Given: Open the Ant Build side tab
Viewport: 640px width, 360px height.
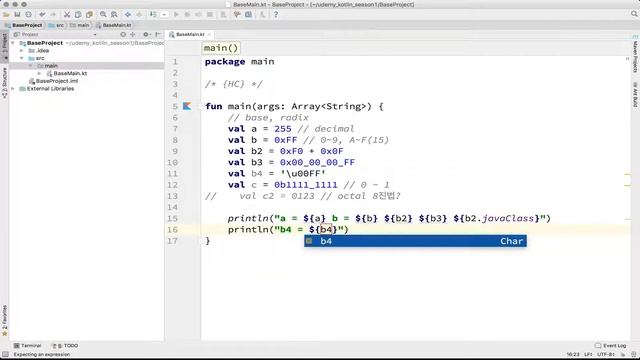Looking at the screenshot, I should click(635, 94).
